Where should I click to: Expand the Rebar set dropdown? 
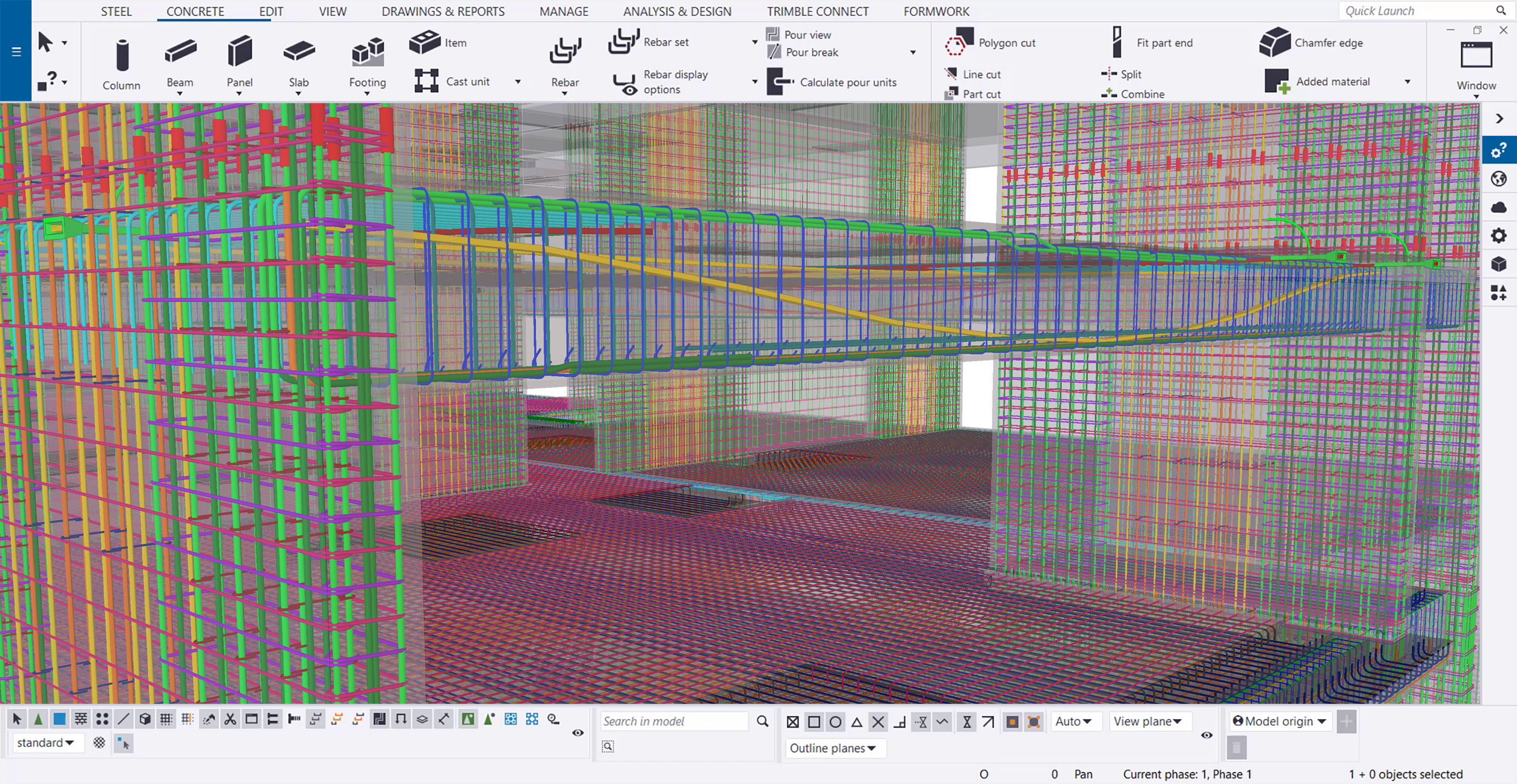[755, 42]
